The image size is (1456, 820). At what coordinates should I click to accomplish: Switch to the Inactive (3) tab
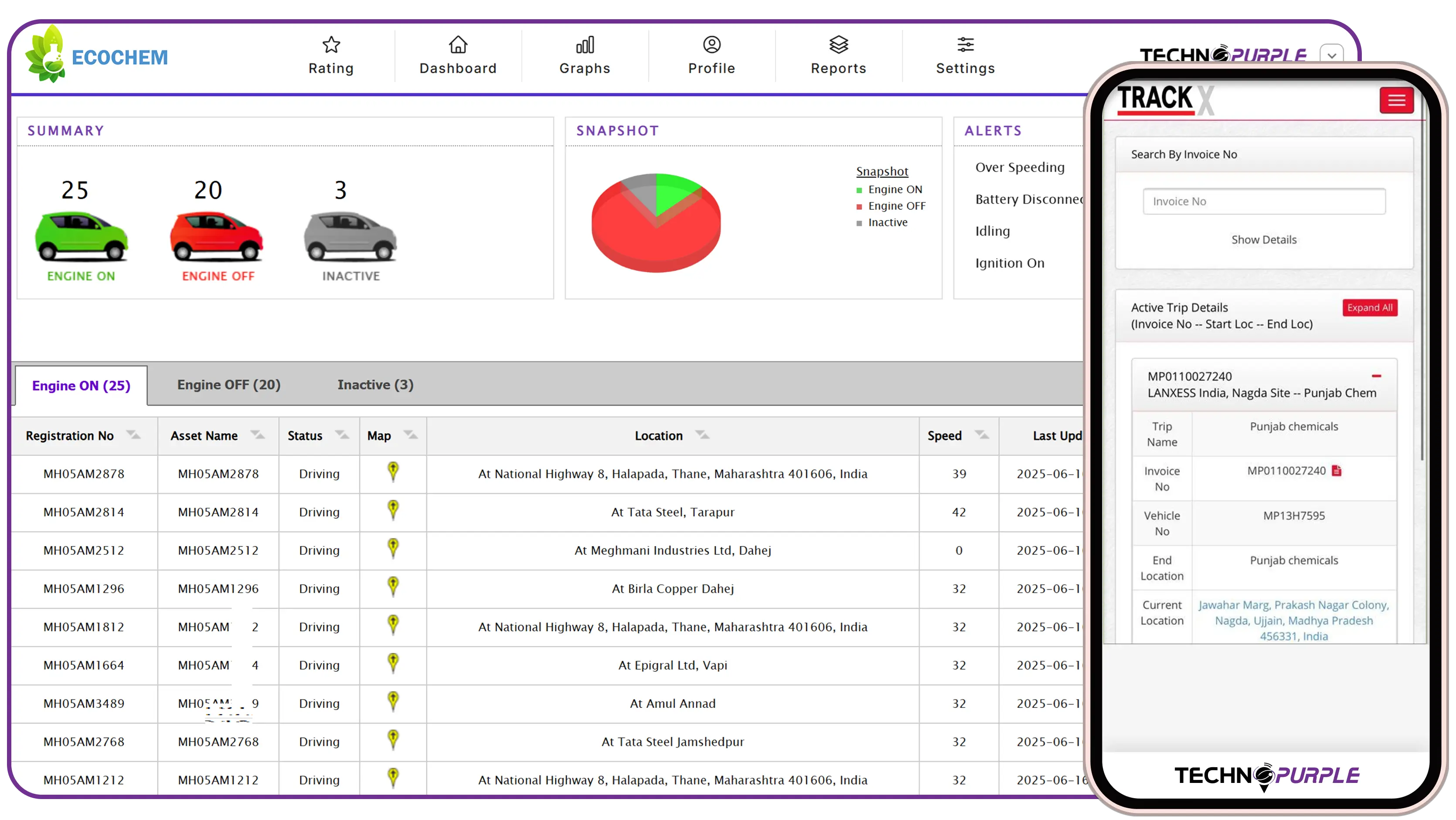375,385
